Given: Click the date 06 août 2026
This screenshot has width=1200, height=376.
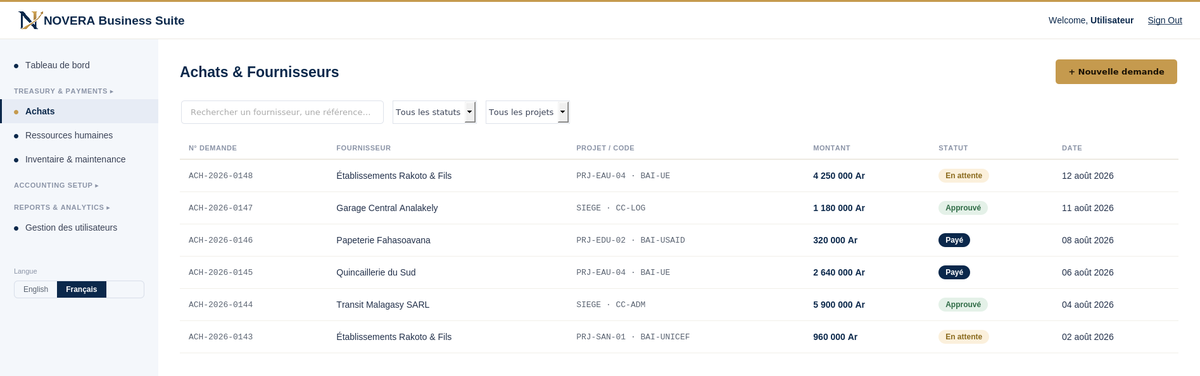Looking at the screenshot, I should coord(1088,272).
